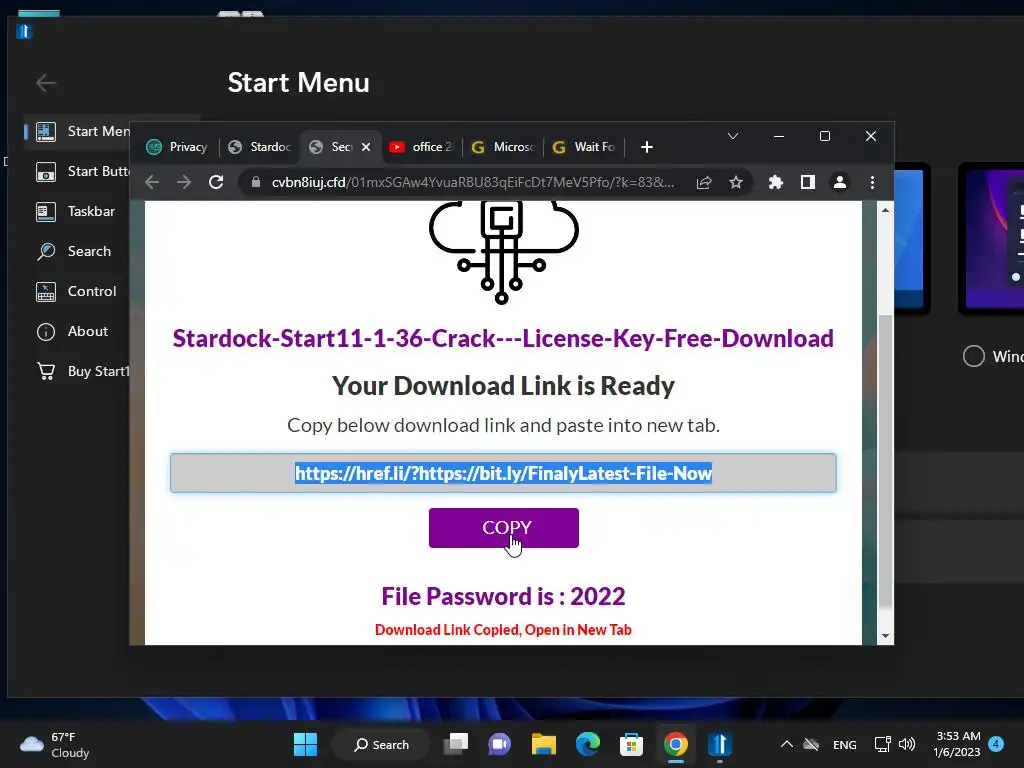Click the taskbar Search box
Image resolution: width=1024 pixels, height=768 pixels.
381,744
